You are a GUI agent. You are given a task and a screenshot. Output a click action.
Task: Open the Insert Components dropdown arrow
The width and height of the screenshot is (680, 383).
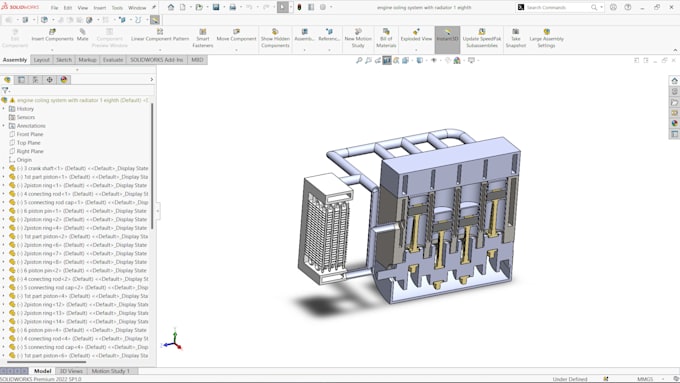[52, 50]
